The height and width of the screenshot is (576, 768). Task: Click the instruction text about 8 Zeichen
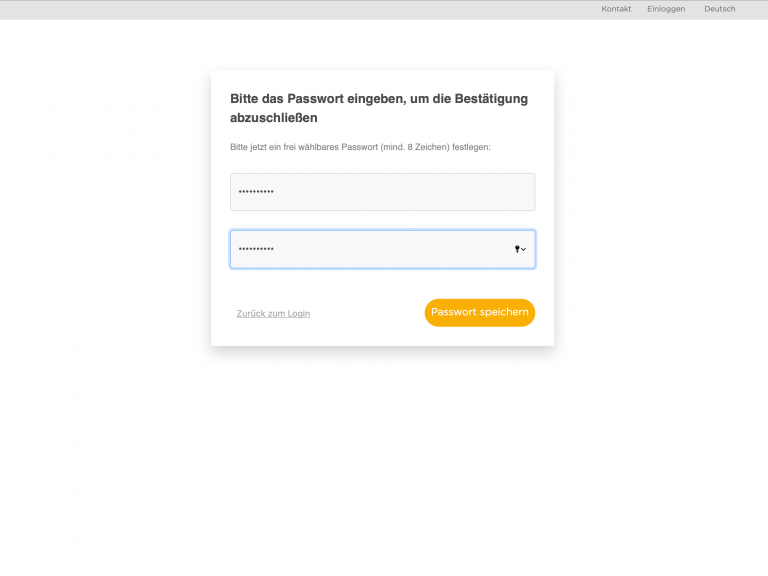point(360,147)
